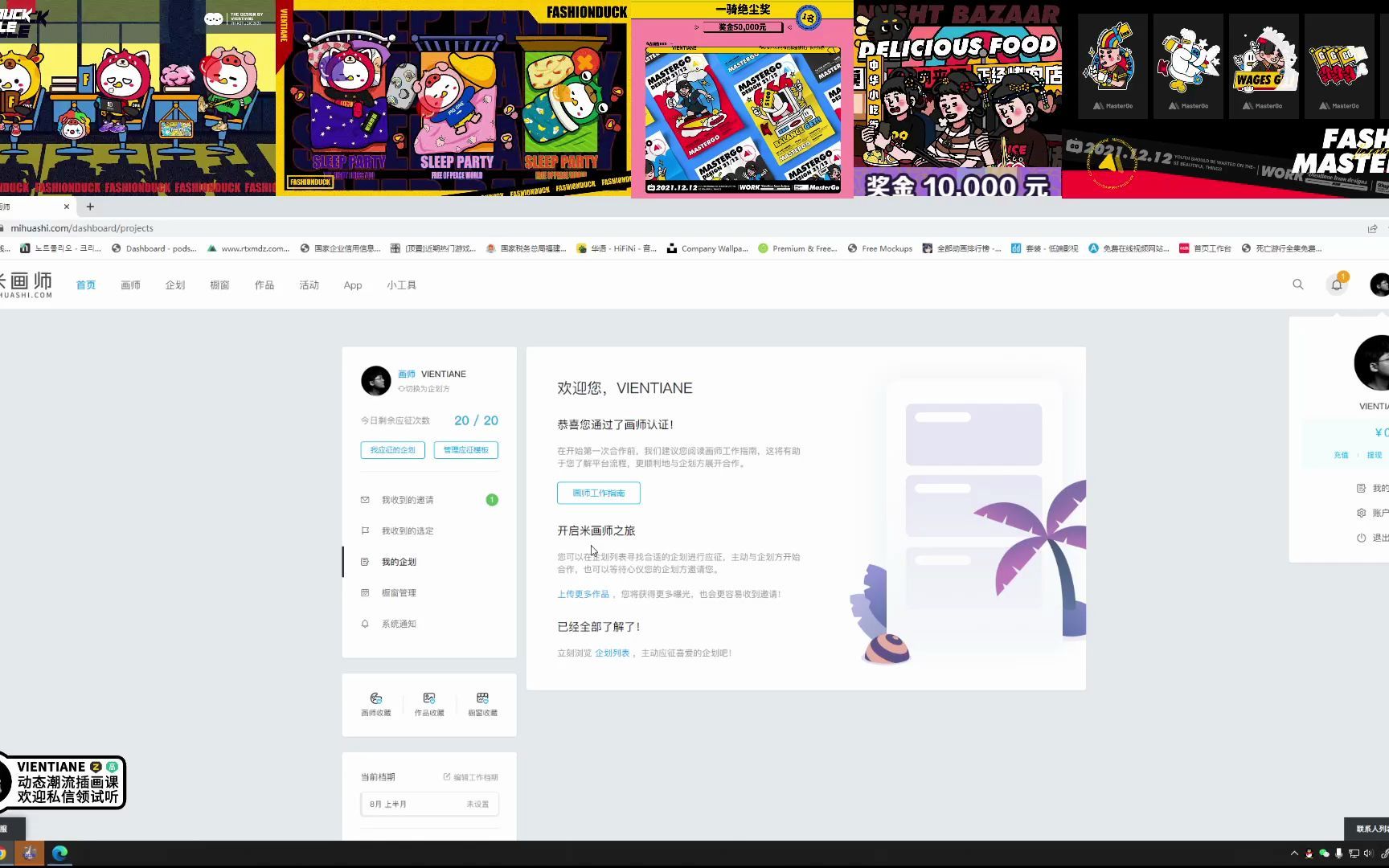Screen dimensions: 1389x868
Task: Open the notification bell in the header
Action: click(x=1337, y=285)
